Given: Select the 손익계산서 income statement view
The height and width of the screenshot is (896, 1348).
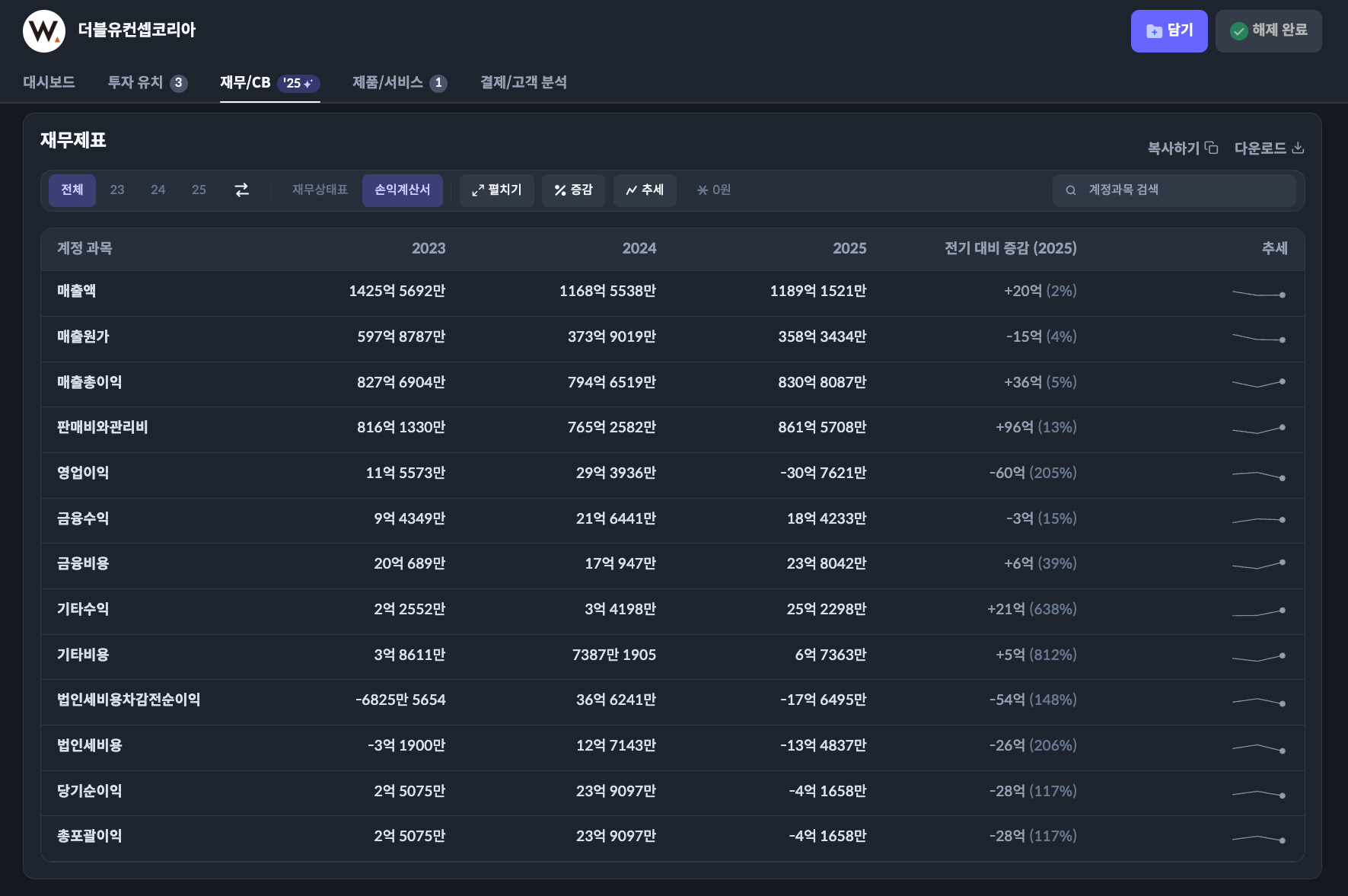Looking at the screenshot, I should (402, 190).
